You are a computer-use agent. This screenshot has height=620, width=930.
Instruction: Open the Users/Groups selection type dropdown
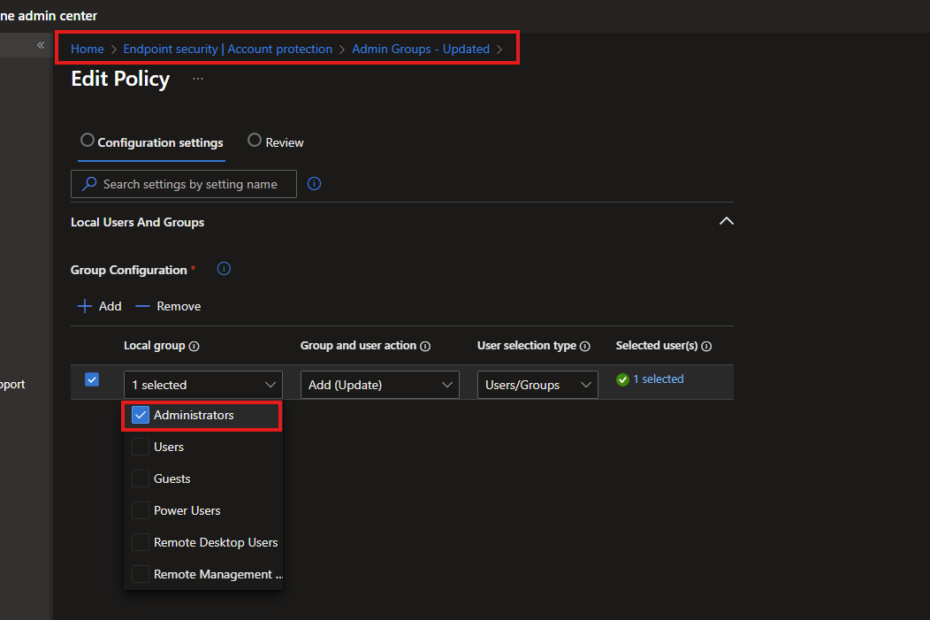tap(536, 385)
